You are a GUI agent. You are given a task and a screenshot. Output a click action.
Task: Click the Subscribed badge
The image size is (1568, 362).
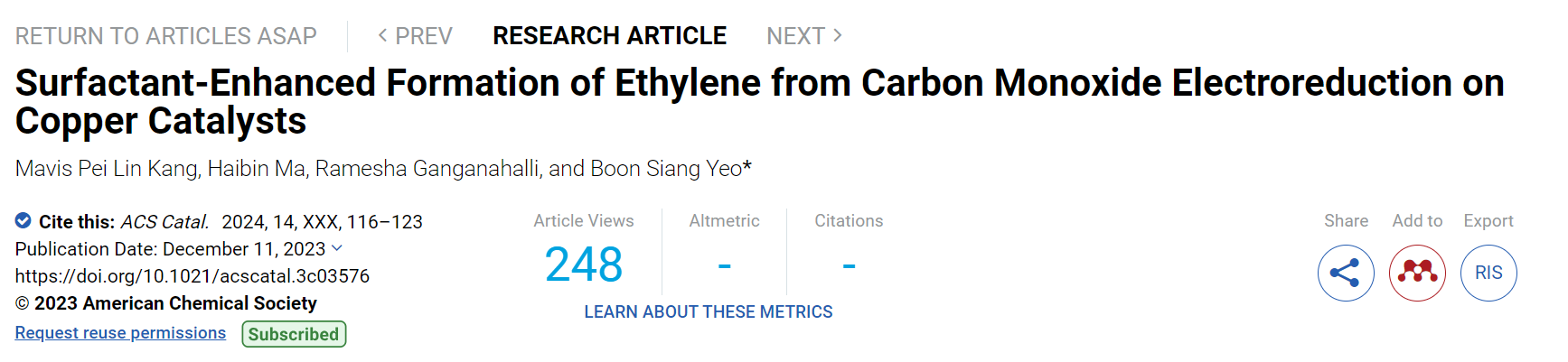point(294,334)
